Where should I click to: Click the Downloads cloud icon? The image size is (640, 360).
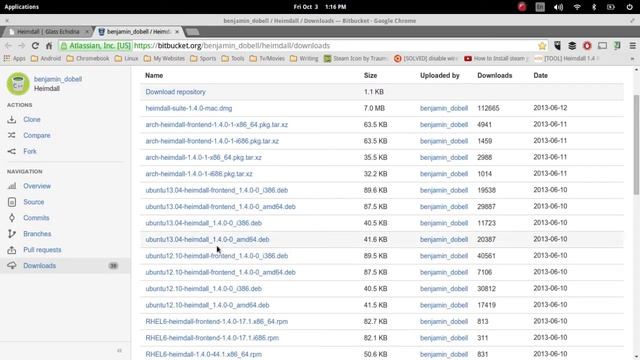pyautogui.click(x=12, y=266)
